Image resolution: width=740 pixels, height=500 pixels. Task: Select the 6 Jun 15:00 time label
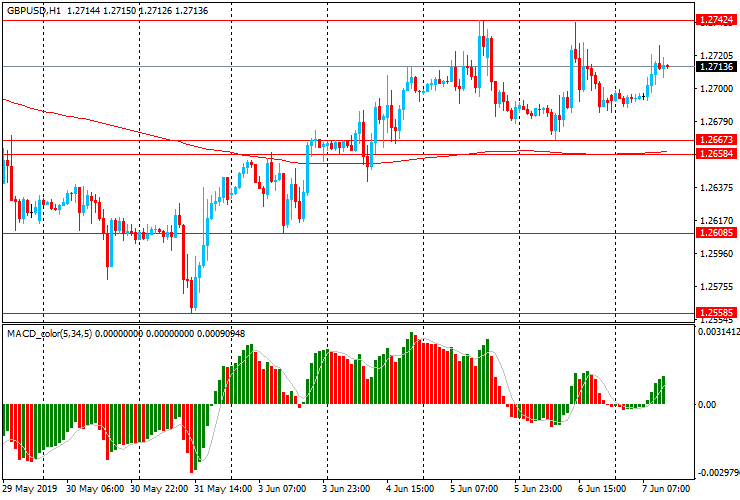(x=601, y=490)
